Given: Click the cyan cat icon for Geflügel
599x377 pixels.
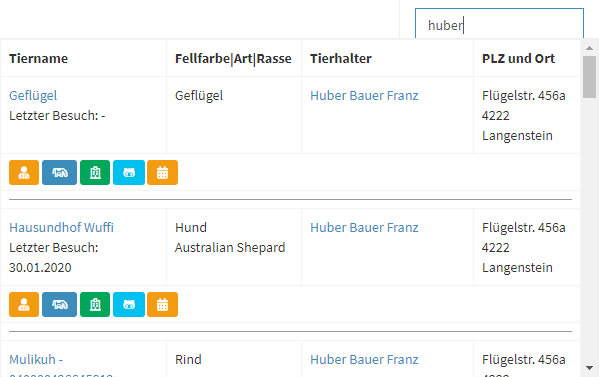Looking at the screenshot, I should pyautogui.click(x=129, y=173).
